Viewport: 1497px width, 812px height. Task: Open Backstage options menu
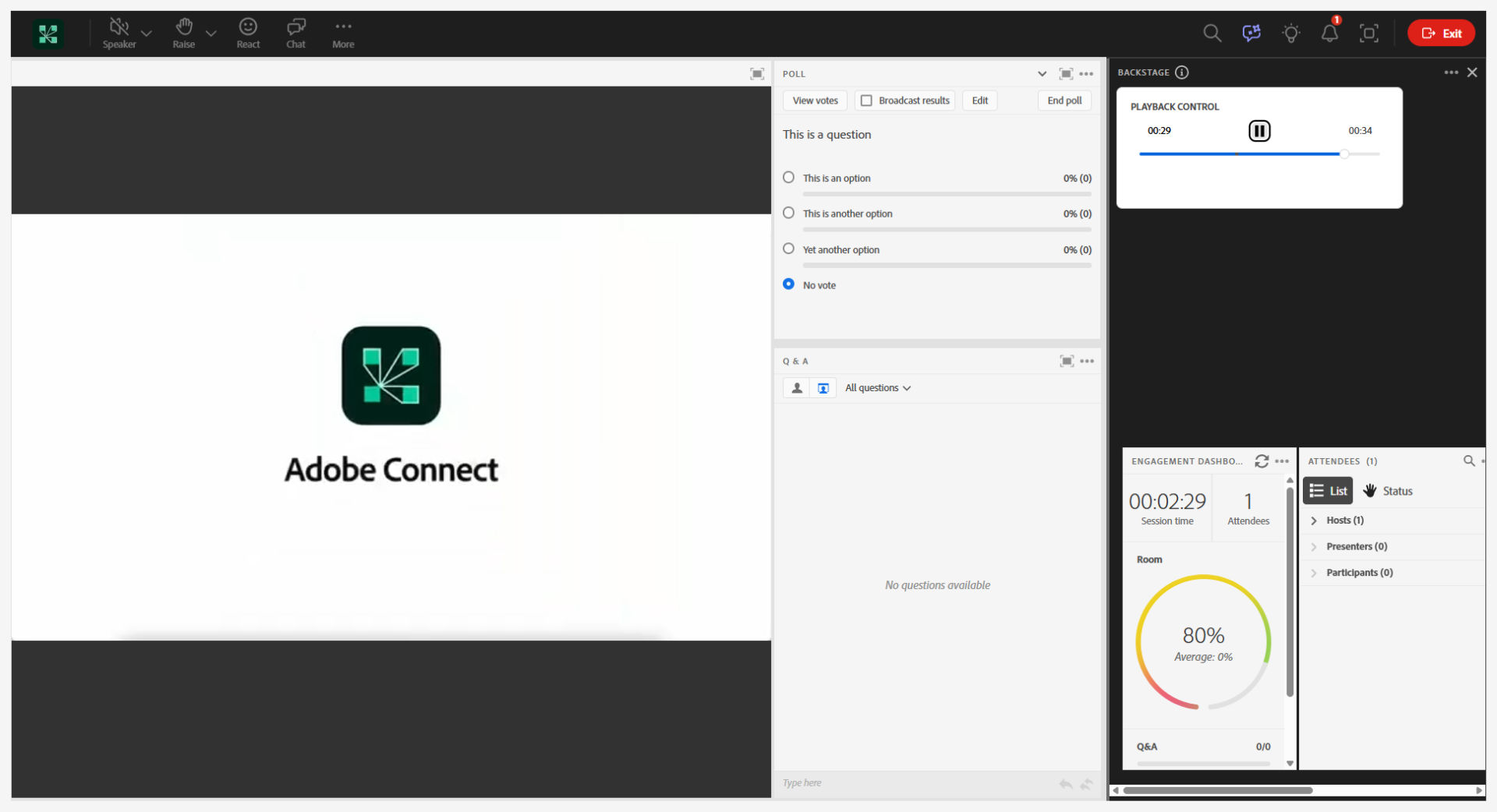pyautogui.click(x=1451, y=72)
